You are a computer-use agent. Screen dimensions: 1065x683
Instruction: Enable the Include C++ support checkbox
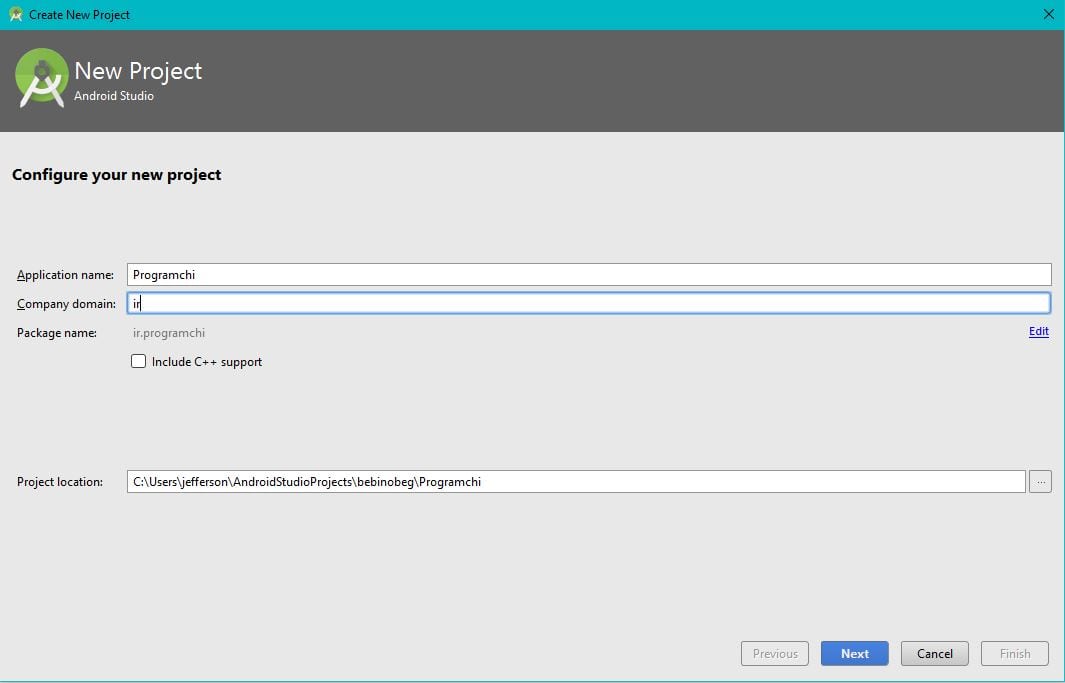pyautogui.click(x=139, y=361)
